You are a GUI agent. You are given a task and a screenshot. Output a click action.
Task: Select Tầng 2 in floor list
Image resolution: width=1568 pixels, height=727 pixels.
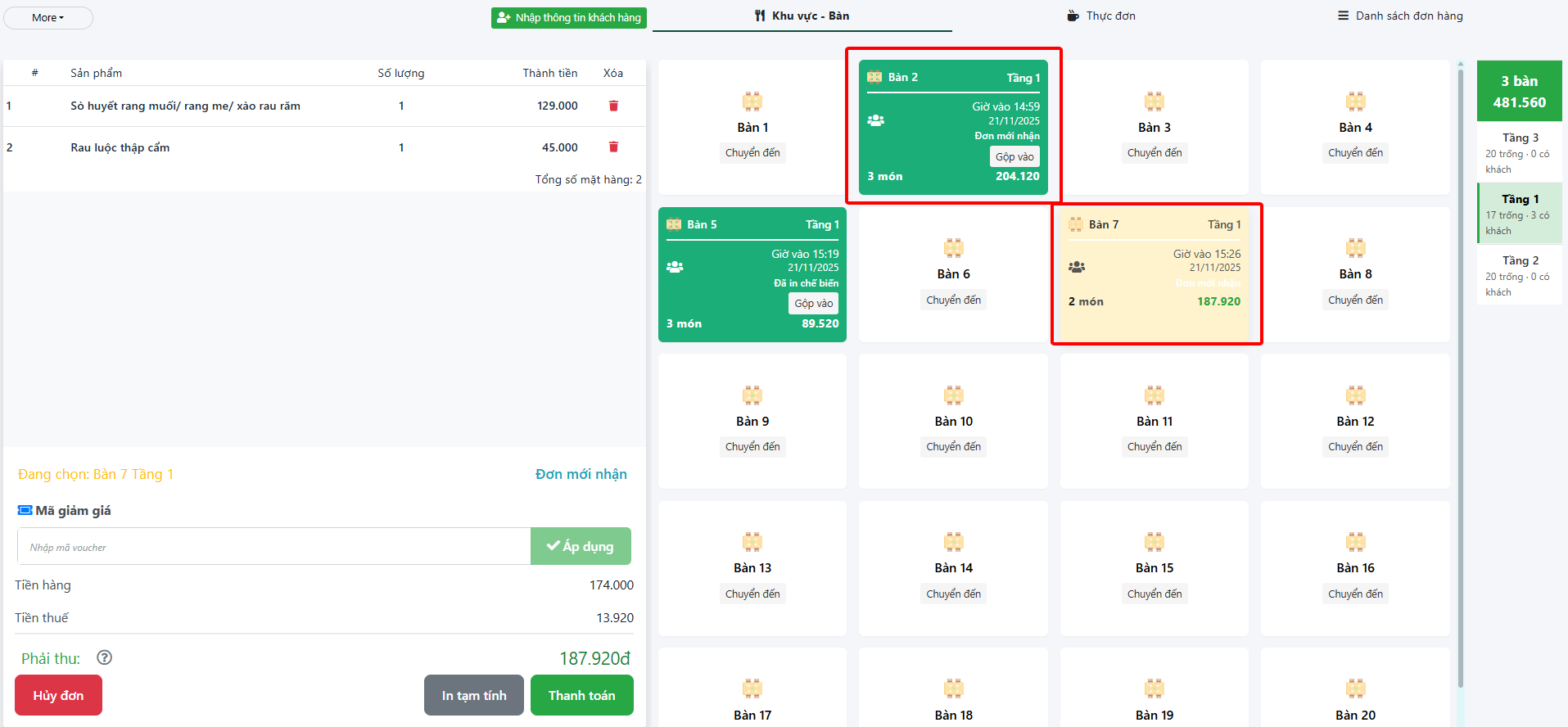coord(1519,275)
